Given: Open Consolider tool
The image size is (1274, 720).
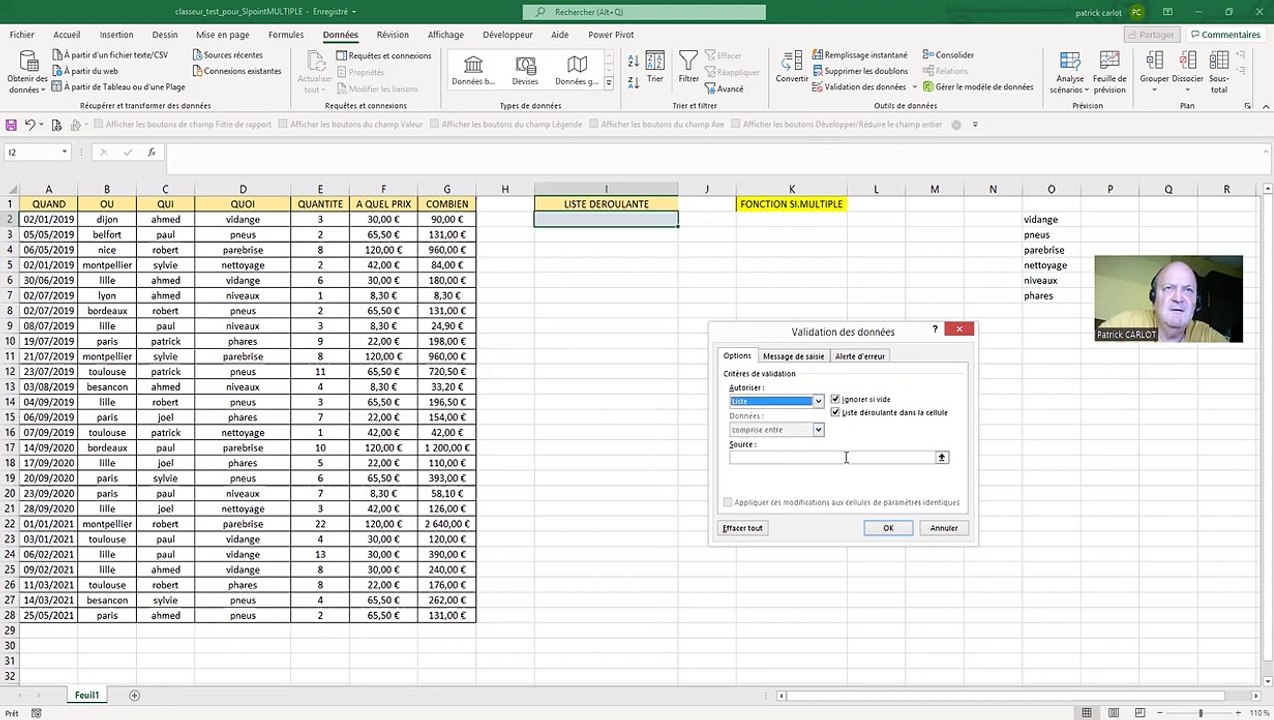Looking at the screenshot, I should tap(948, 55).
